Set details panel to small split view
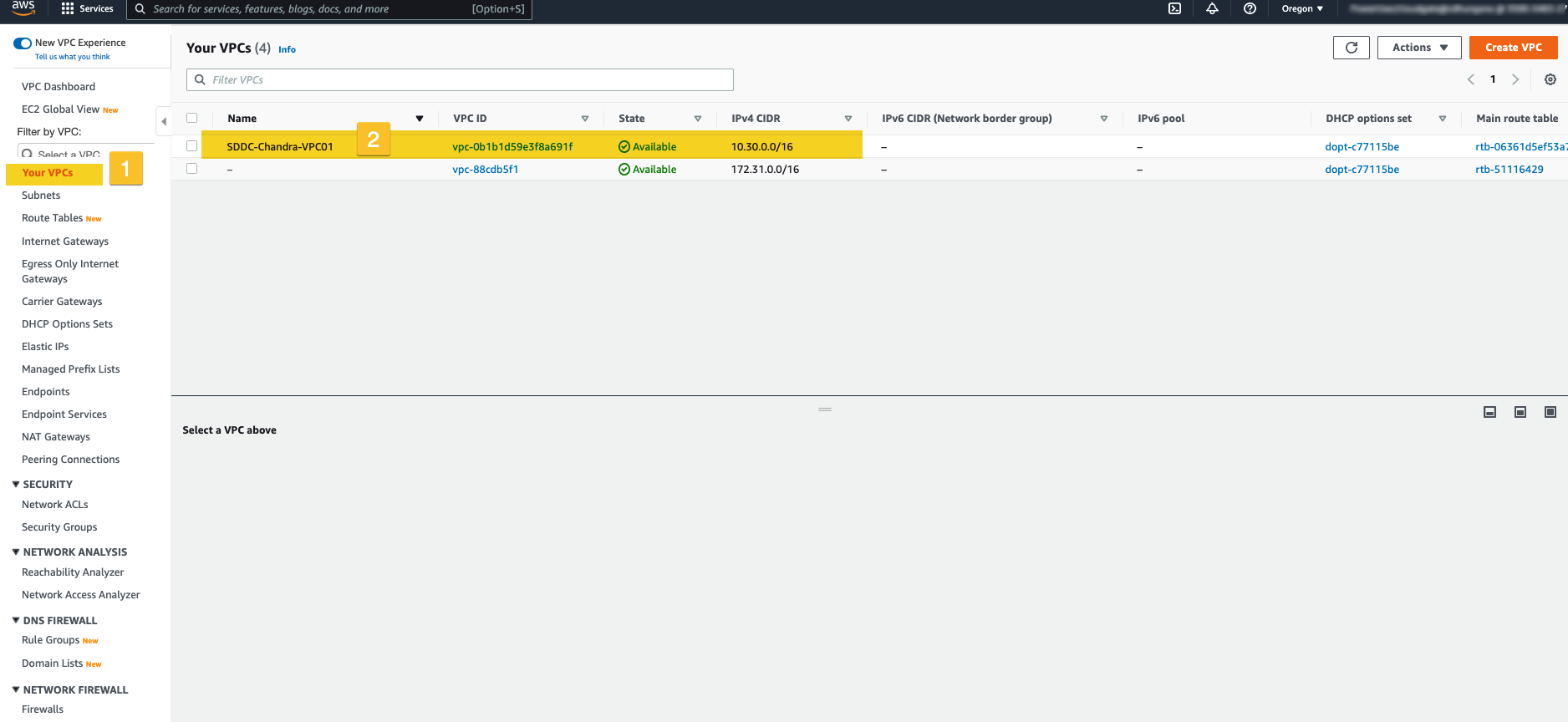 [x=1489, y=412]
